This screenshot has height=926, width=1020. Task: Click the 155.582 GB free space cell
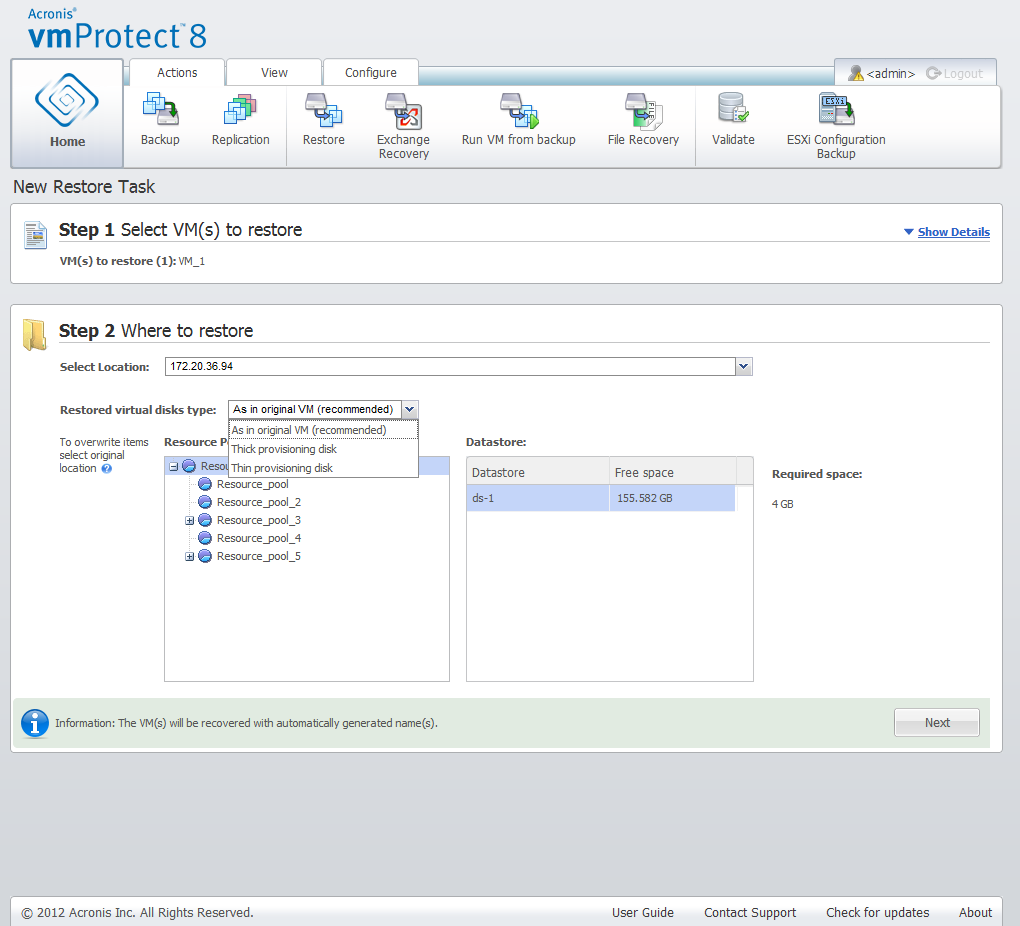672,498
